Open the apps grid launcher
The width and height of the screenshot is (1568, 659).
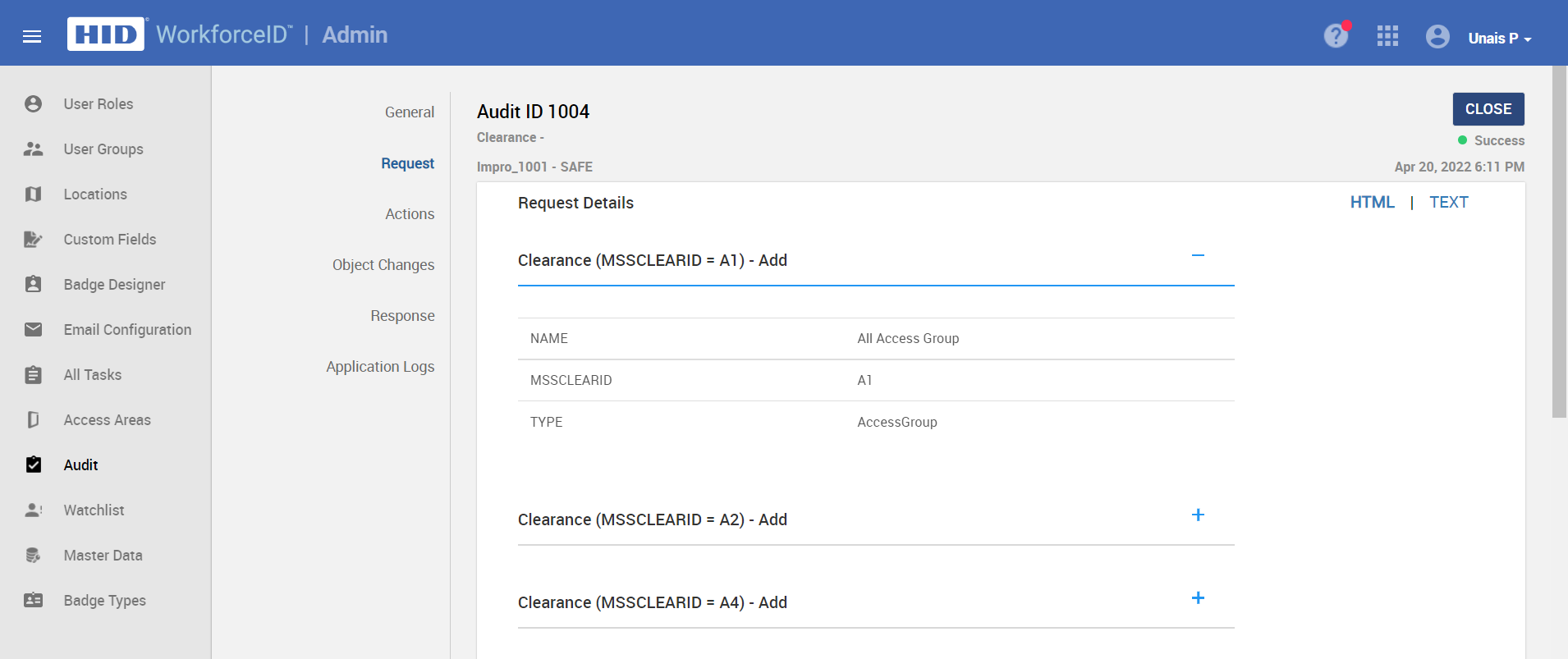pos(1387,36)
